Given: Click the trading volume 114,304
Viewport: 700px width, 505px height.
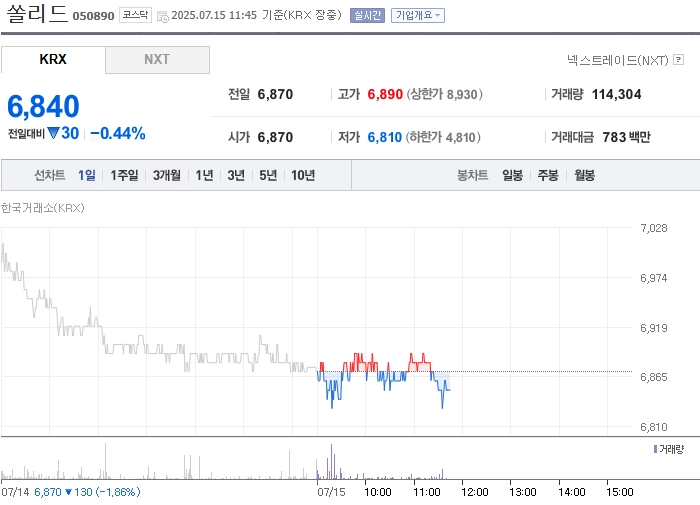Looking at the screenshot, I should click(x=616, y=94).
